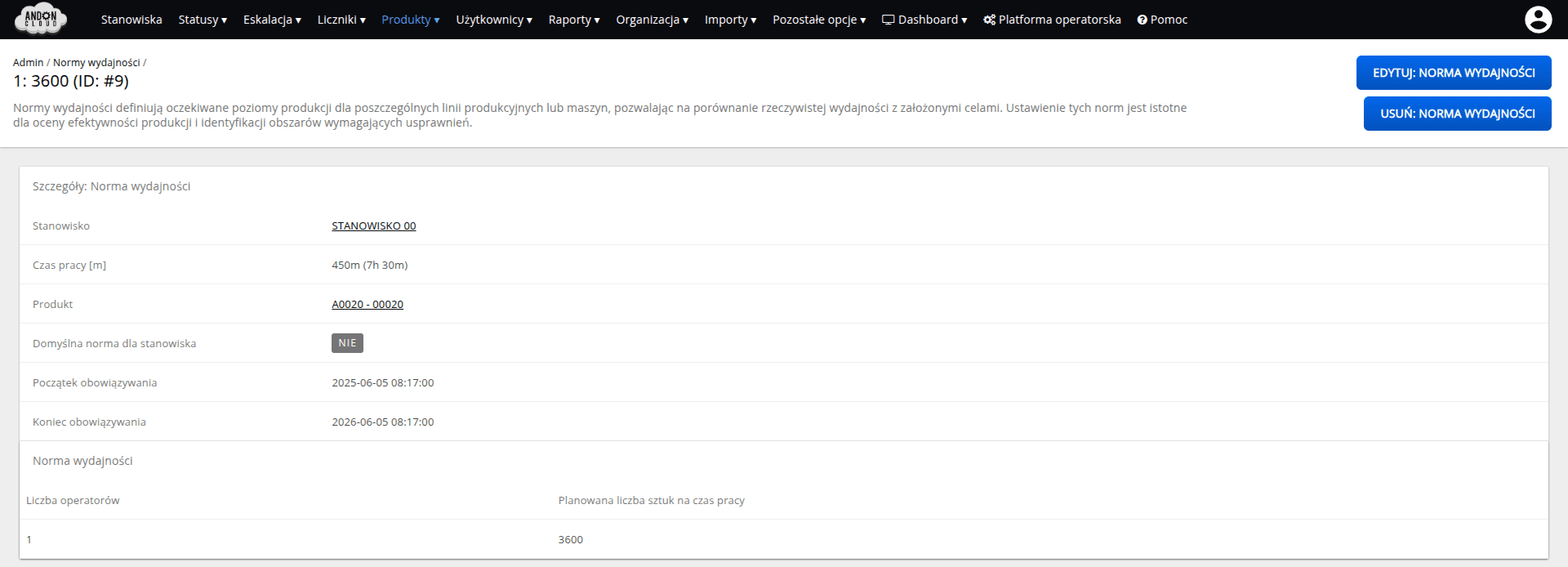Expand the Statusy dropdown
The width and height of the screenshot is (1568, 567).
pos(203,20)
